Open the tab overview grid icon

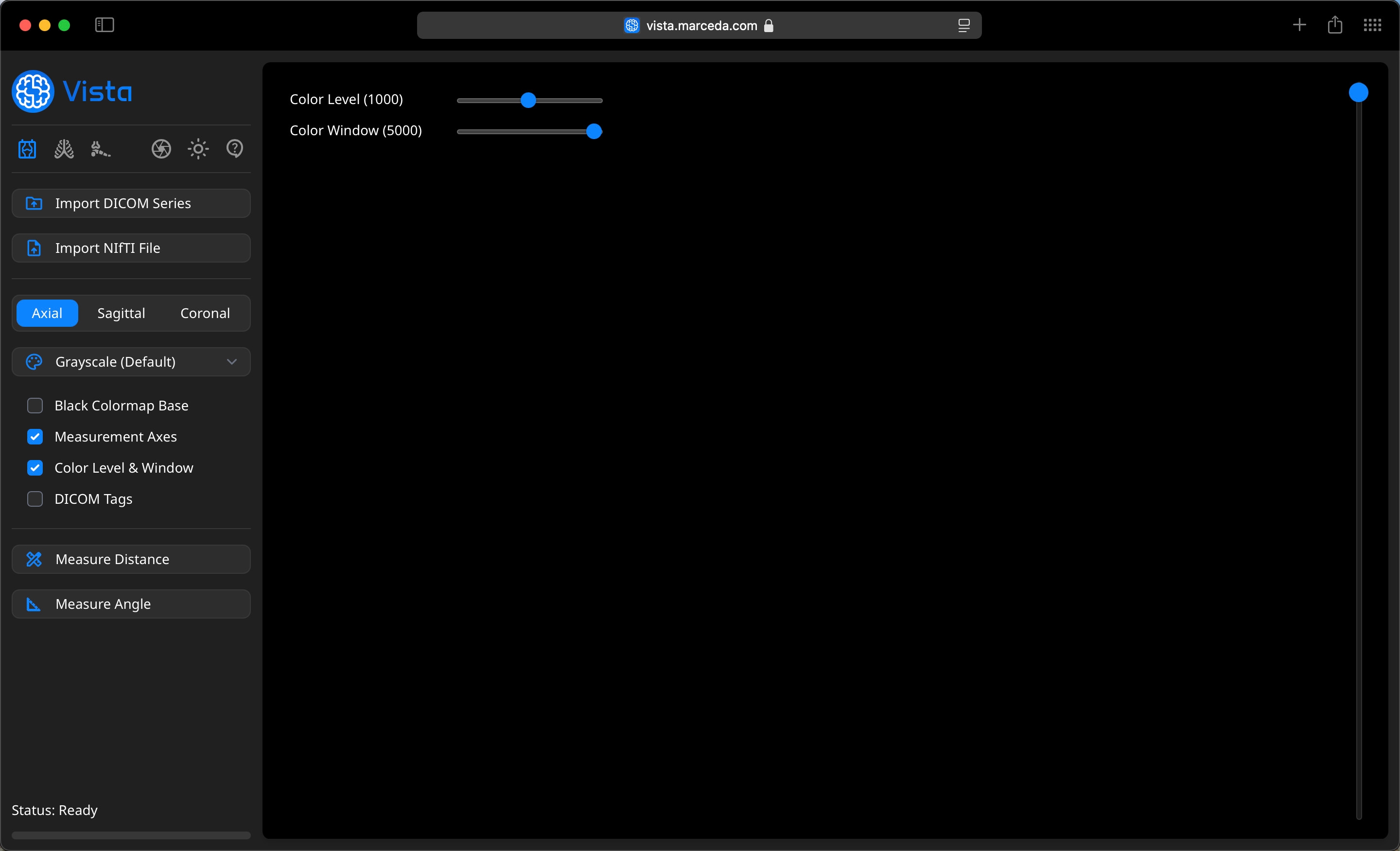pyautogui.click(x=1373, y=25)
